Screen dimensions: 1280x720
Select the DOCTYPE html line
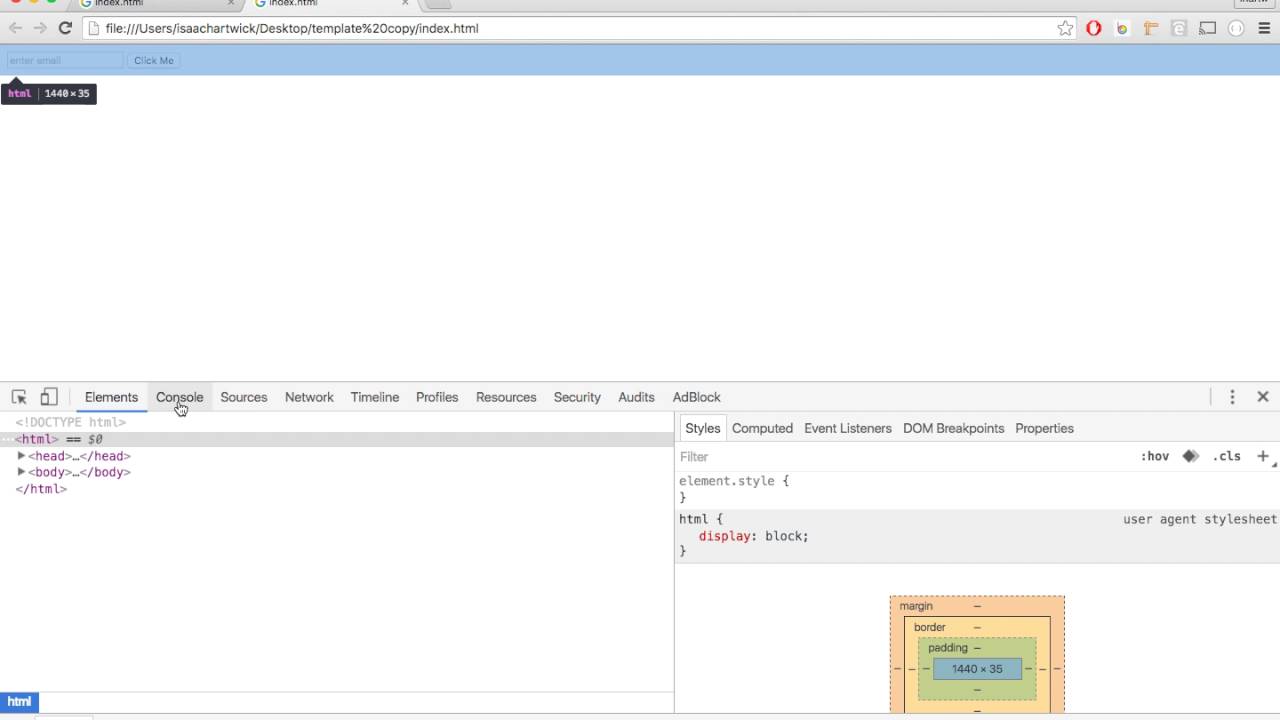pos(71,422)
